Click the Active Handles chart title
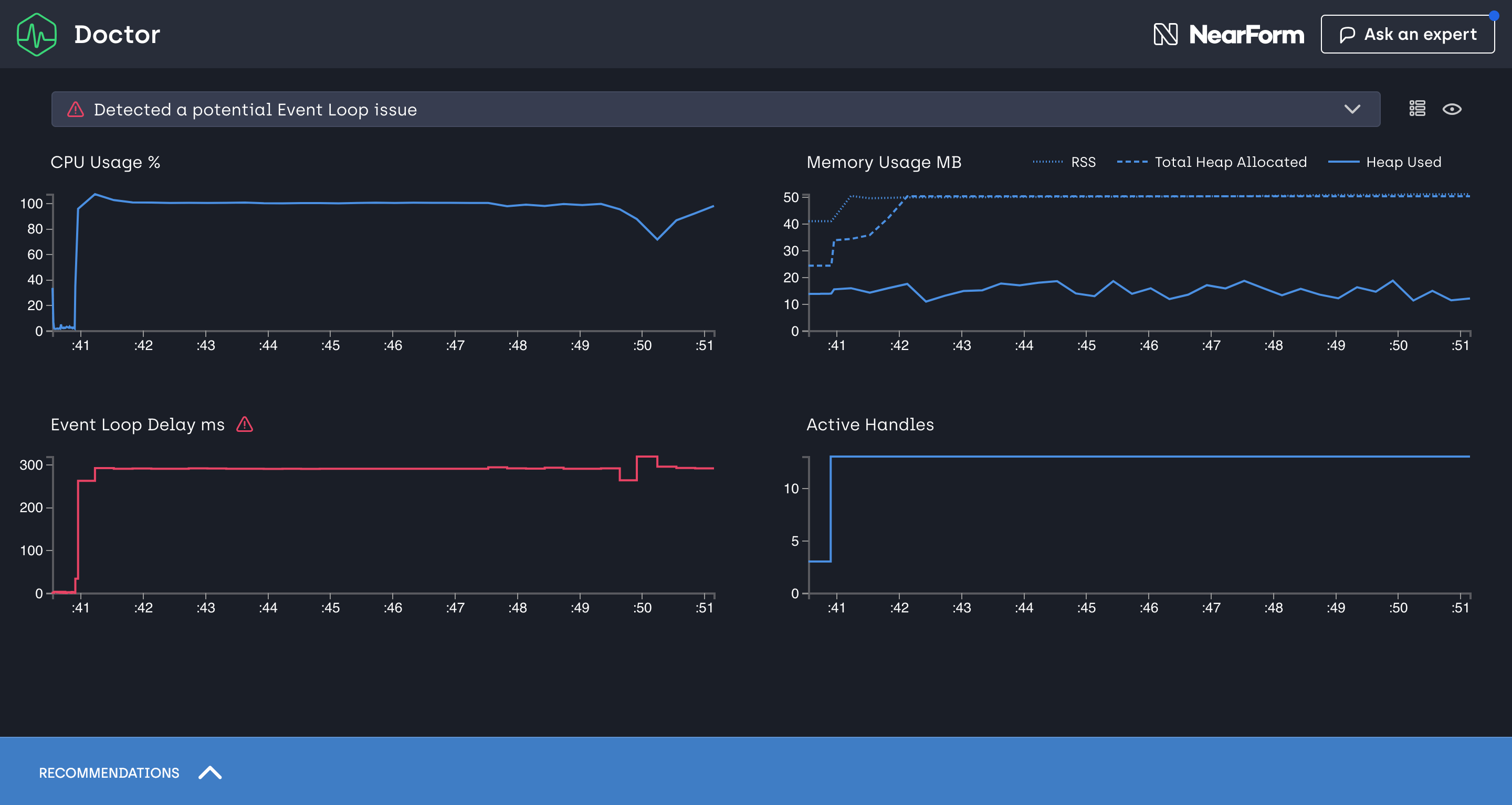Screen dimensions: 1512x805 (869, 424)
